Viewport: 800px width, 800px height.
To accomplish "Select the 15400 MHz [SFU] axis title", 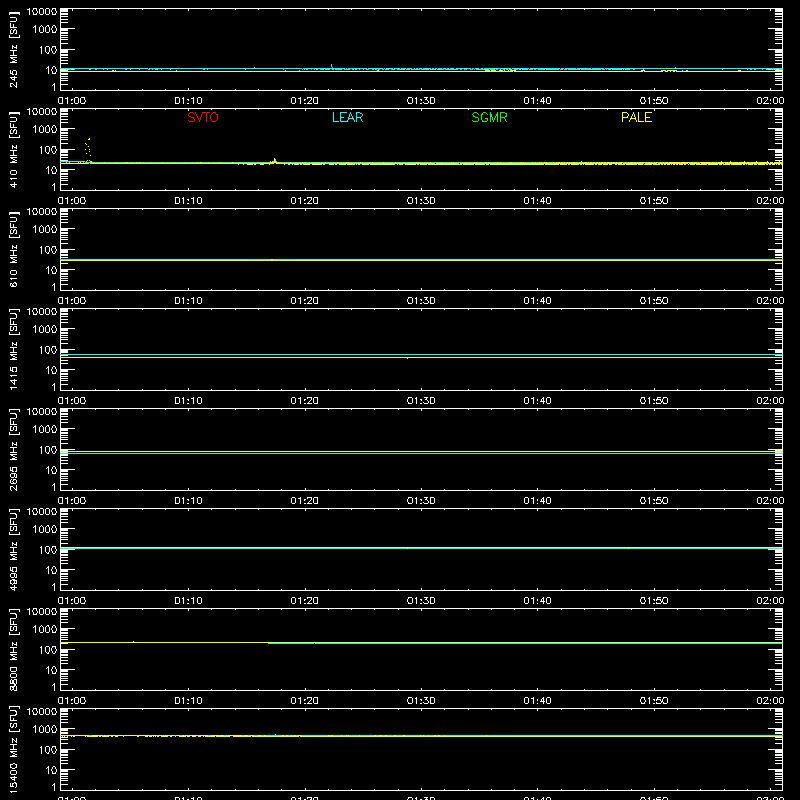I will point(13,749).
